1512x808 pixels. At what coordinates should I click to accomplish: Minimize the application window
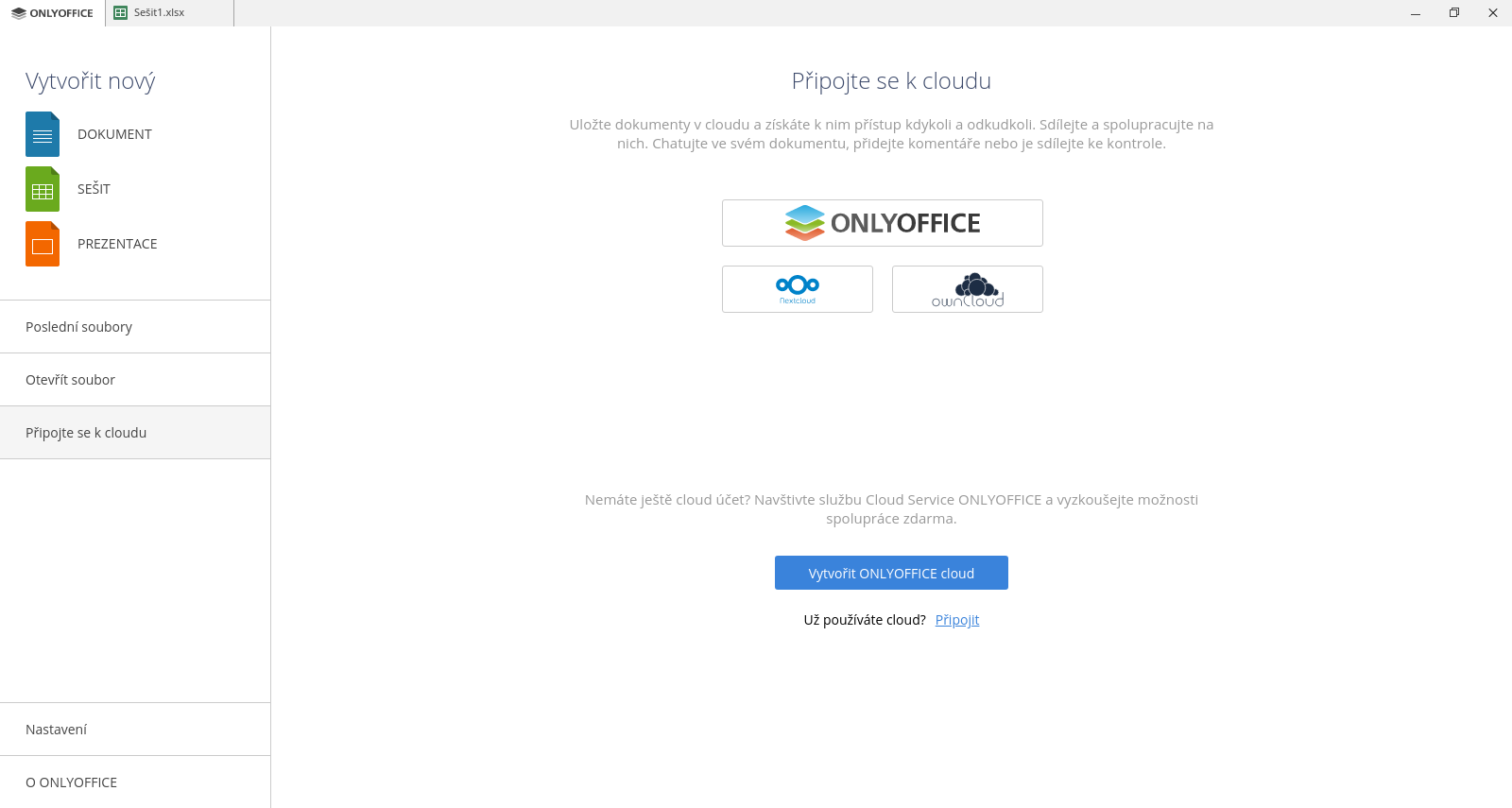coord(1416,13)
